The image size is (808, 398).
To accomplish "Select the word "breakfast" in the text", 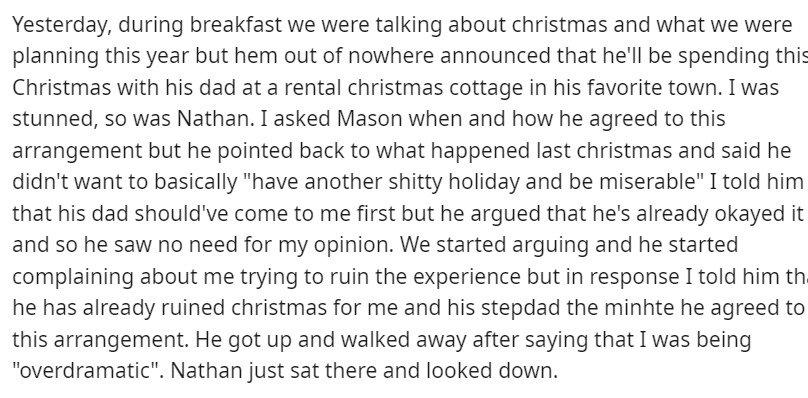I will click(x=235, y=25).
